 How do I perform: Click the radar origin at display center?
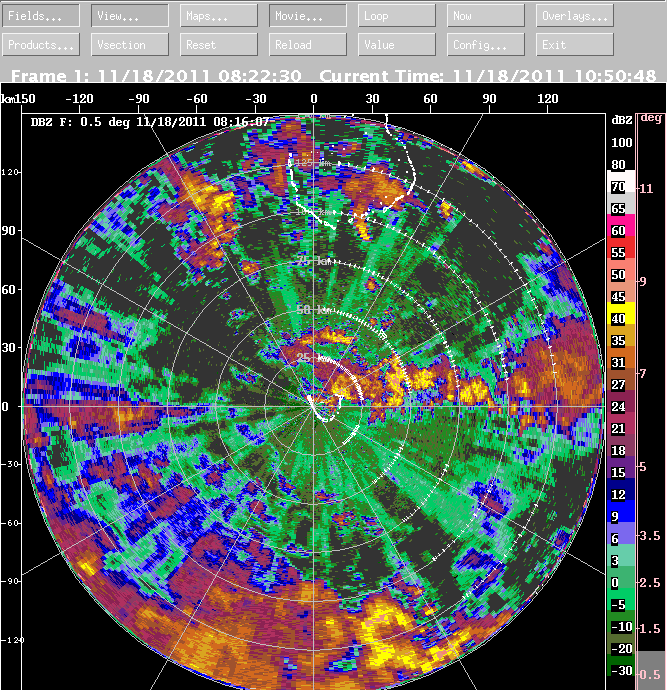click(x=313, y=407)
